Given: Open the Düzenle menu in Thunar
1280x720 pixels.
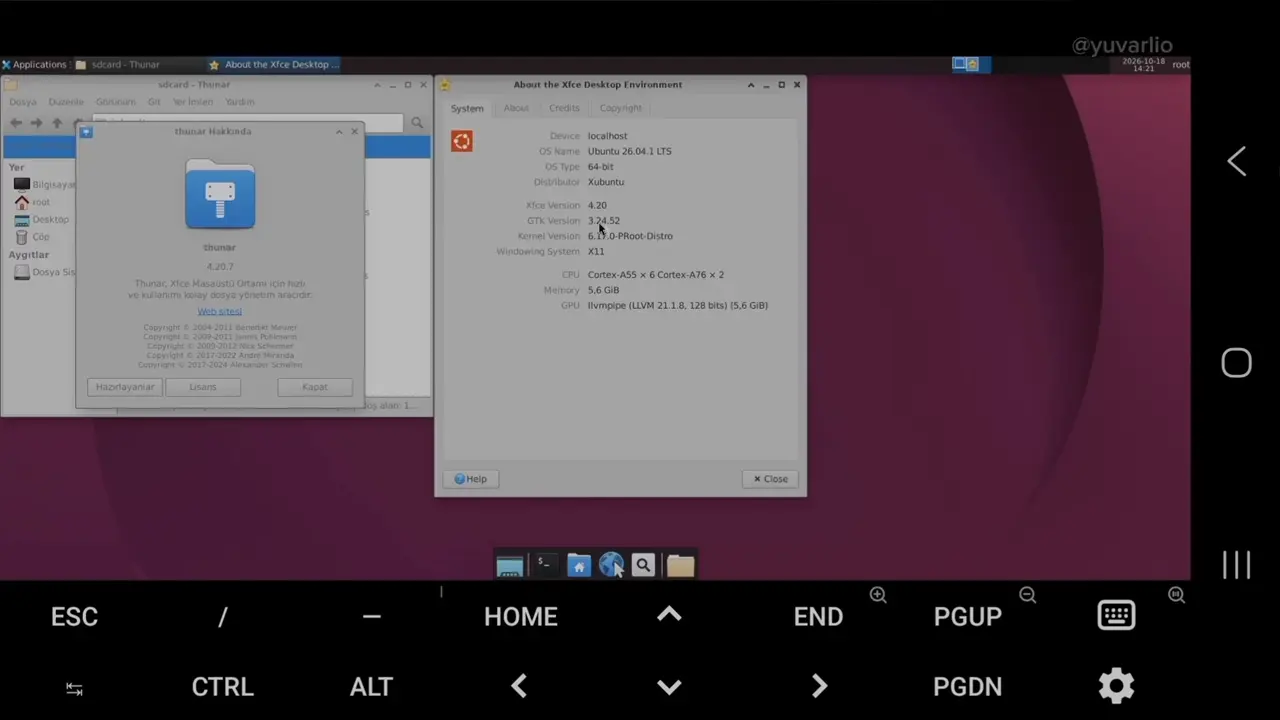Looking at the screenshot, I should tap(67, 102).
